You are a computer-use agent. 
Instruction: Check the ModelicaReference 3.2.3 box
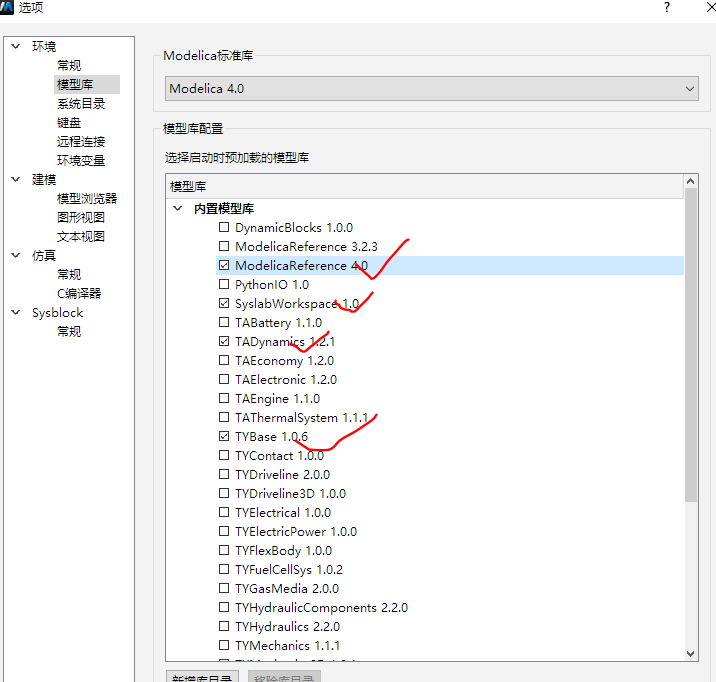click(x=224, y=246)
